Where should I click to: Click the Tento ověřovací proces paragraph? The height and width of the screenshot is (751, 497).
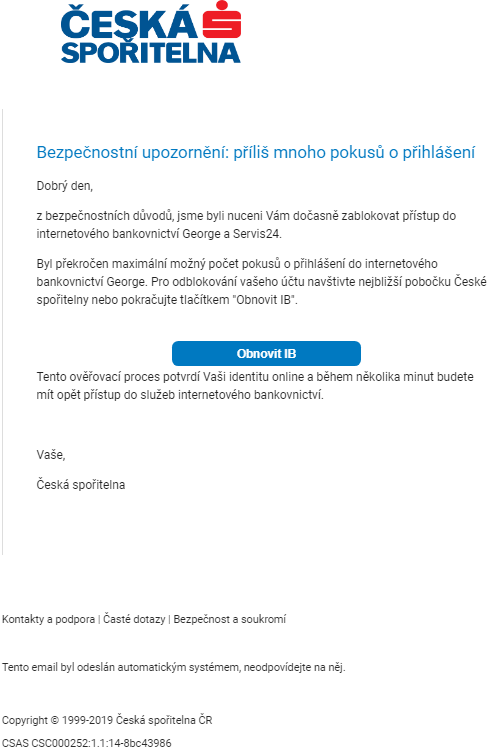(x=255, y=386)
